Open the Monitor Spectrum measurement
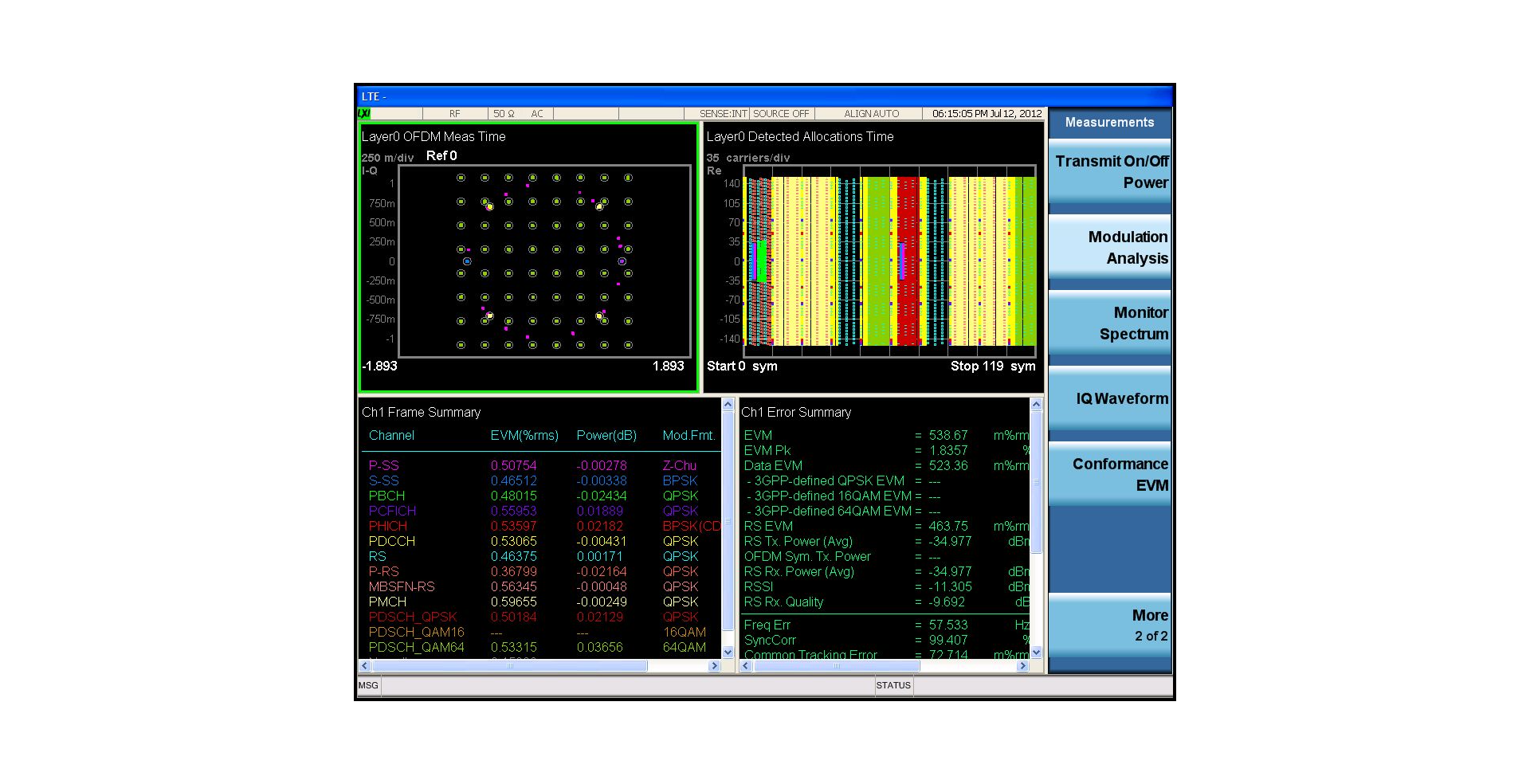 point(1110,323)
